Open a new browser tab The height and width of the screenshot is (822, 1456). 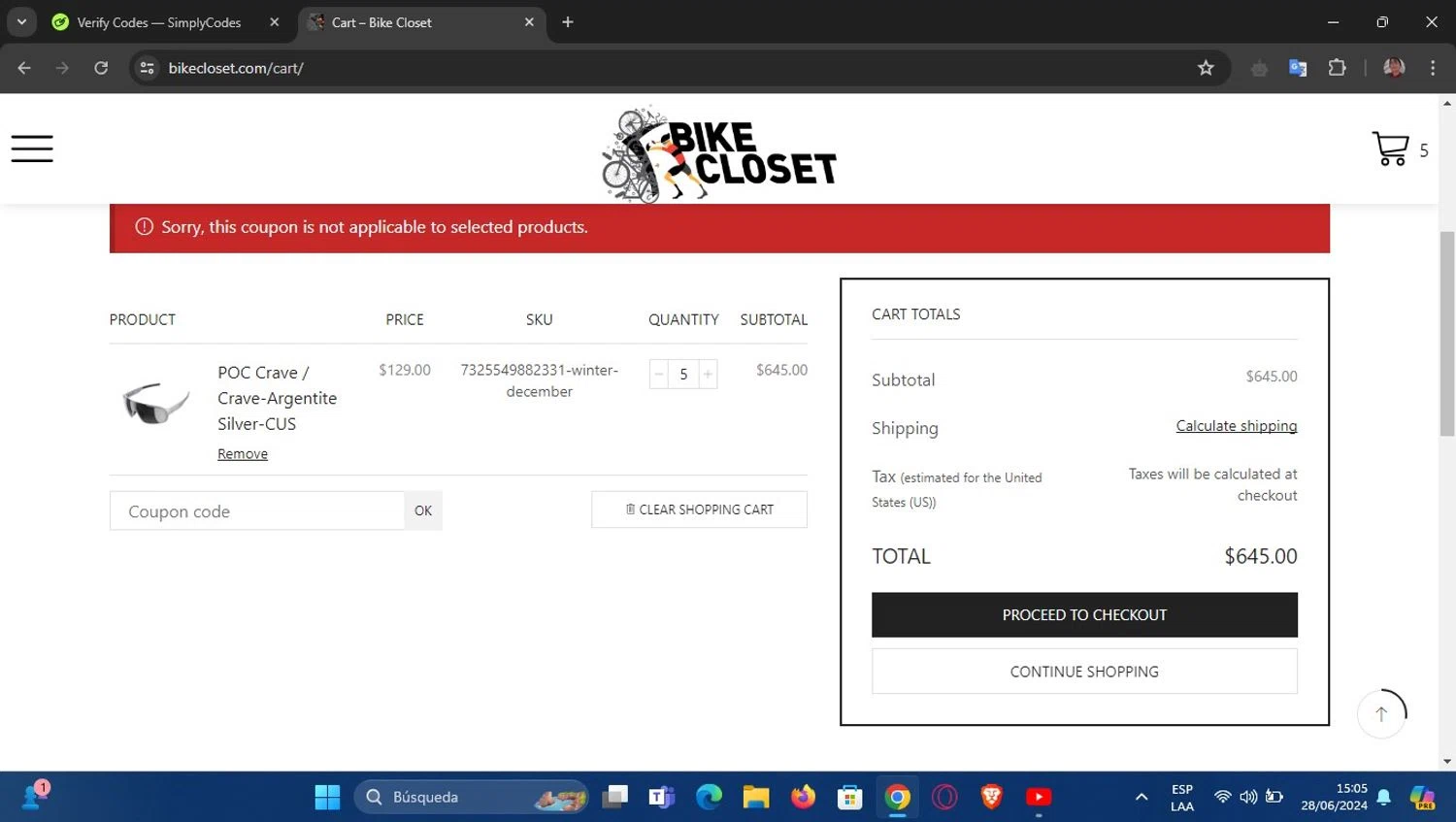tap(568, 22)
